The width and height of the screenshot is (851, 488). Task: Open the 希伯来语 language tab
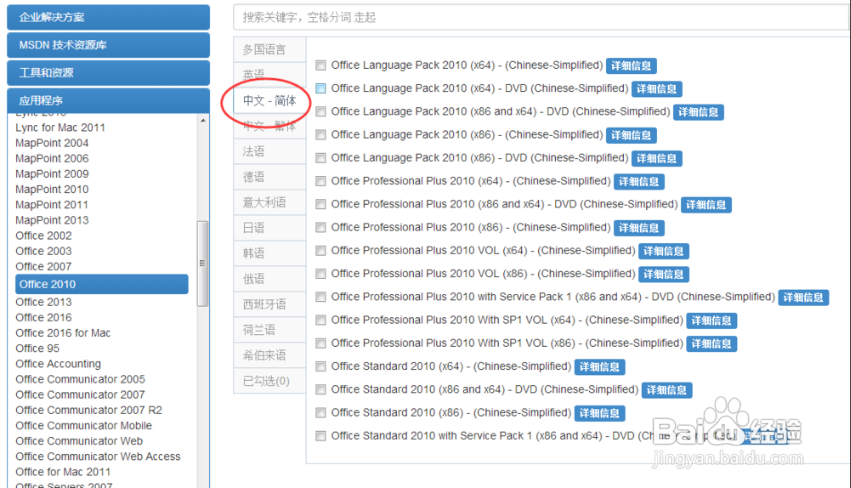click(270, 356)
